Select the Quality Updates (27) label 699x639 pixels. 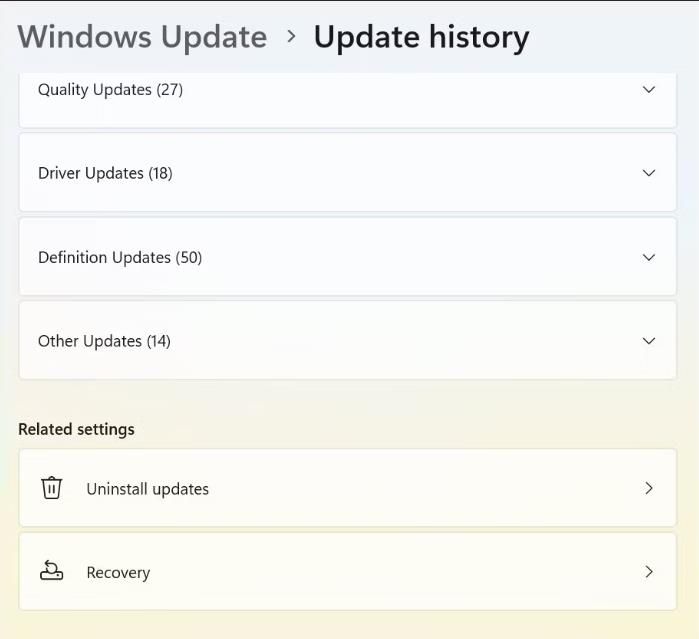click(x=111, y=90)
